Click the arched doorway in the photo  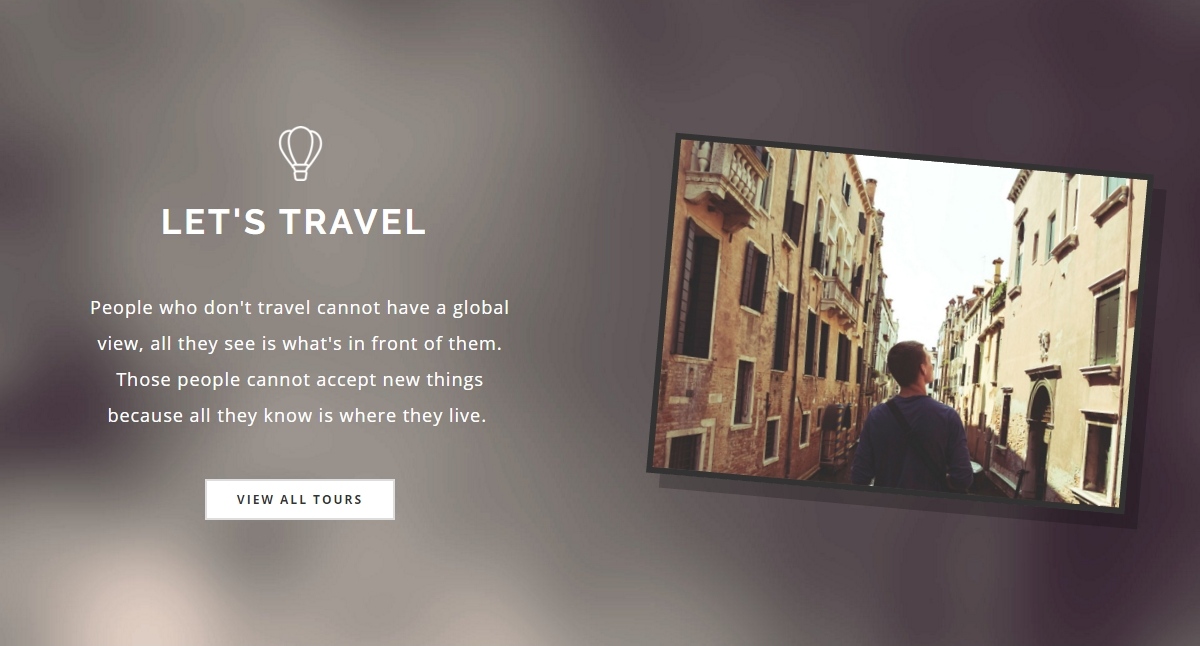1039,440
